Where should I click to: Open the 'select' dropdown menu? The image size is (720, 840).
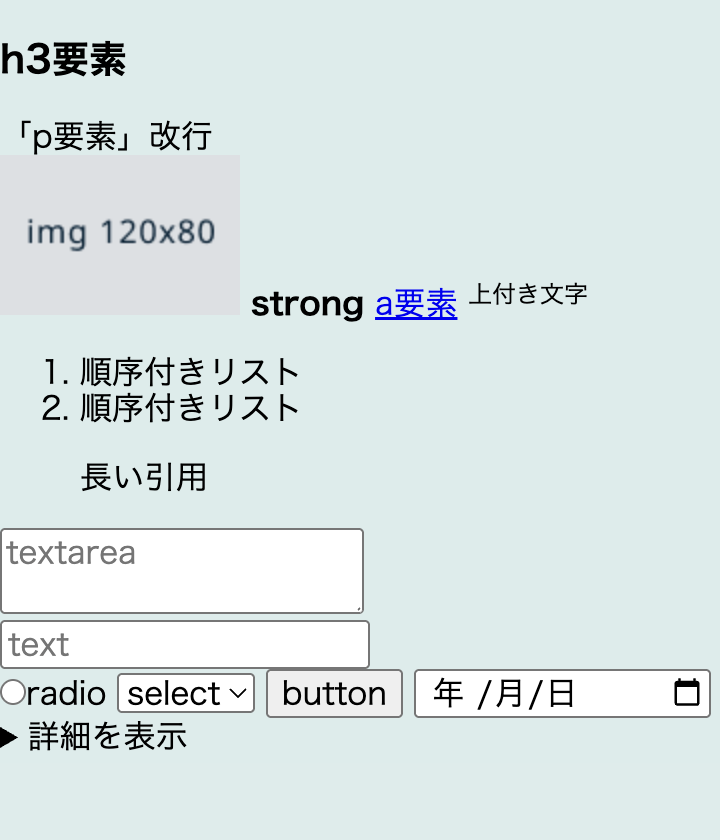point(185,693)
